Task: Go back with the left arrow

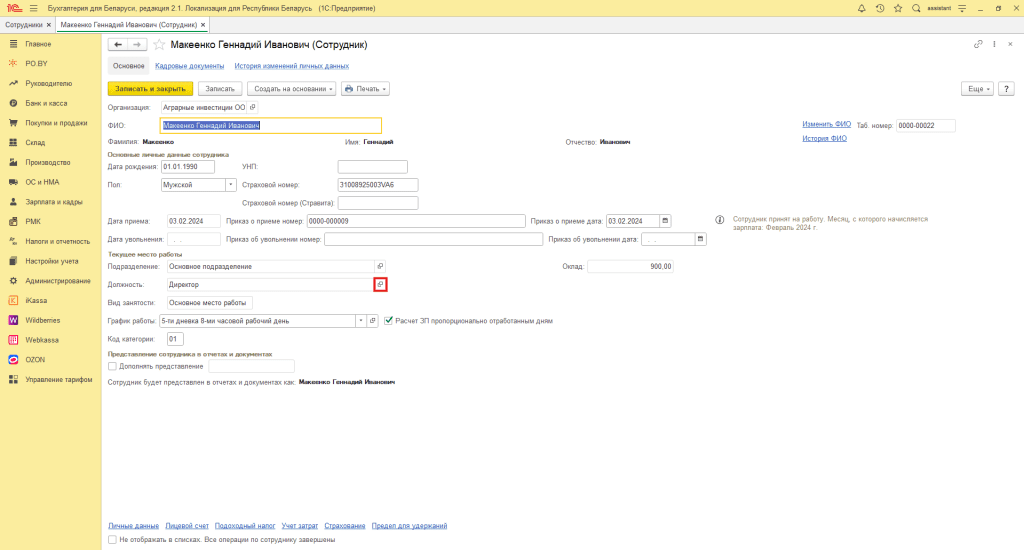Action: pos(118,44)
